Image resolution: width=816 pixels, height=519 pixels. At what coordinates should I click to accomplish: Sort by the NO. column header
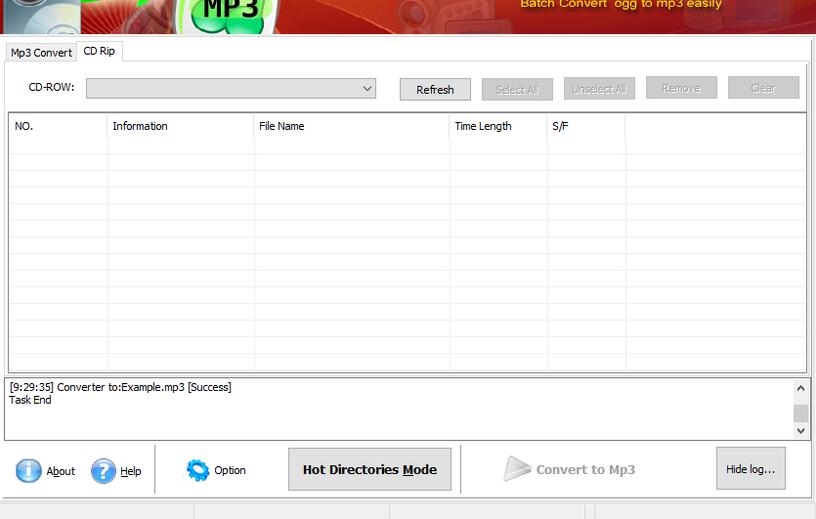pos(58,126)
